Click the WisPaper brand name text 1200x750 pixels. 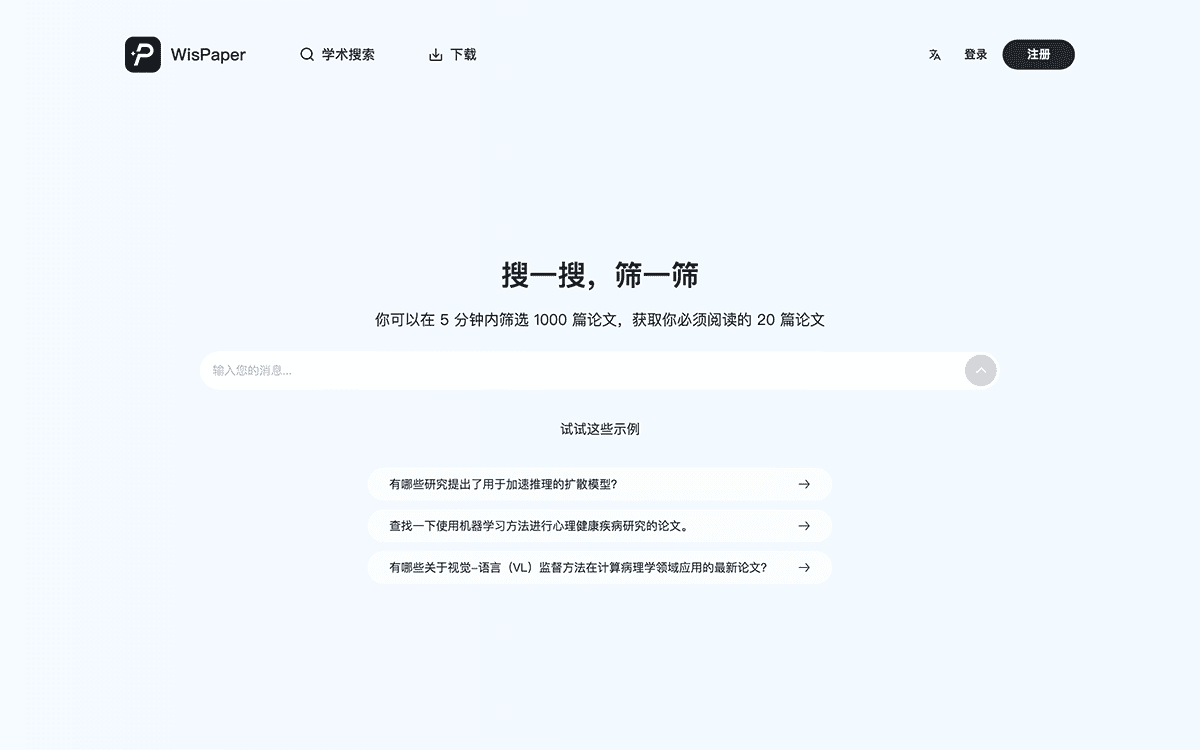(x=208, y=55)
